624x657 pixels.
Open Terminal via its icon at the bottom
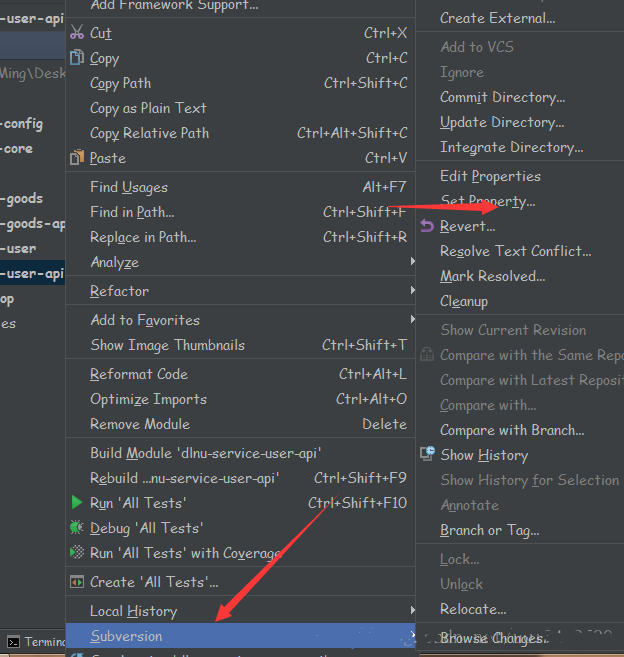pyautogui.click(x=13, y=642)
